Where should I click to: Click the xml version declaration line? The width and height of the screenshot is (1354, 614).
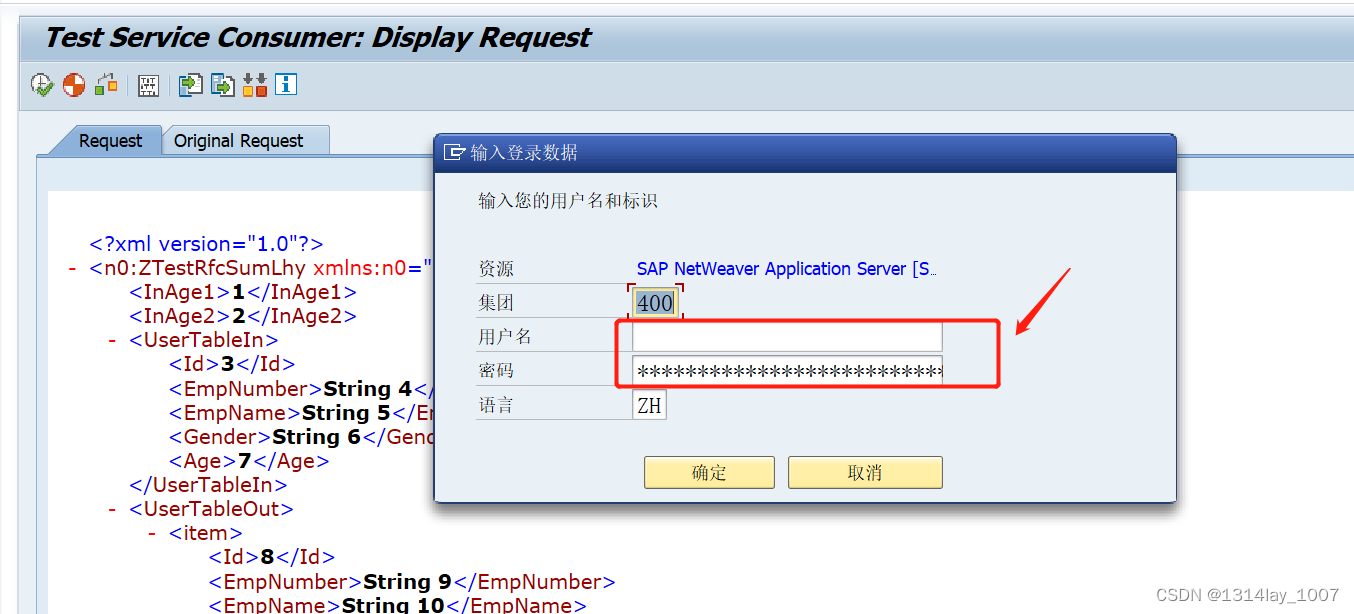[206, 244]
